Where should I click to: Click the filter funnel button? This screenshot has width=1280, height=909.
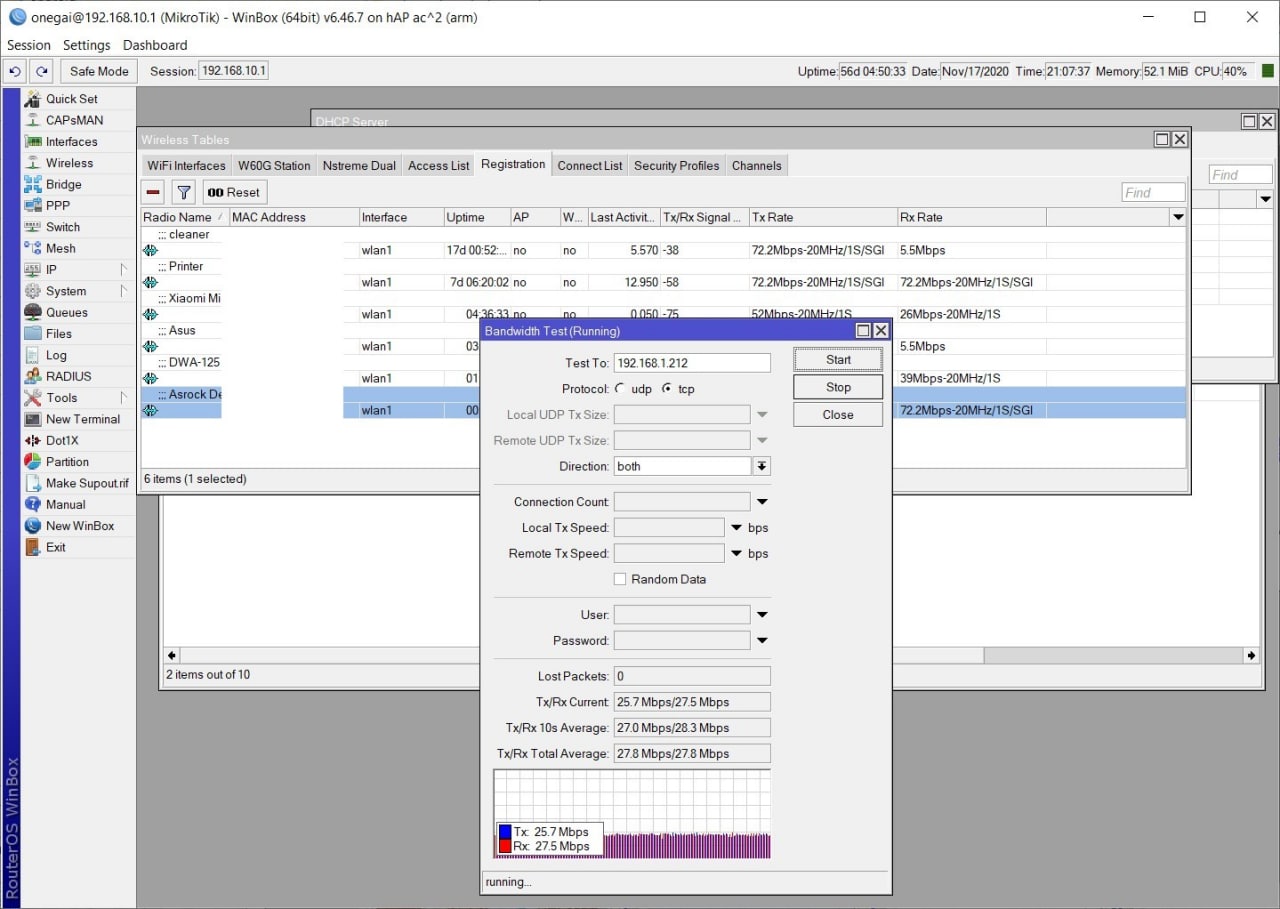coord(183,192)
